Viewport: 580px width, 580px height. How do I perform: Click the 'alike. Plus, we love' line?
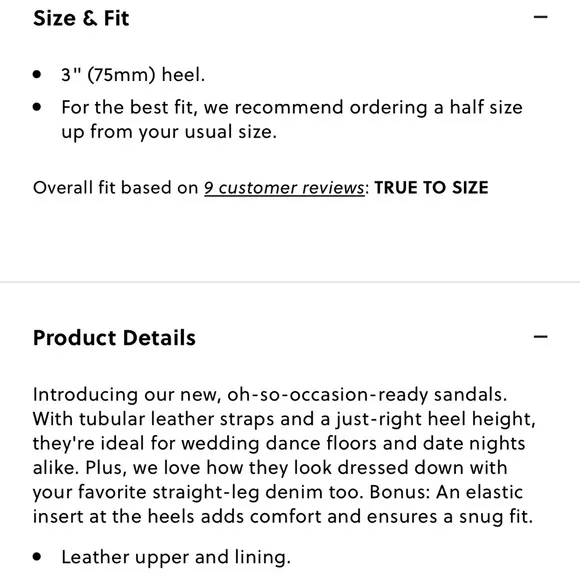click(x=270, y=468)
